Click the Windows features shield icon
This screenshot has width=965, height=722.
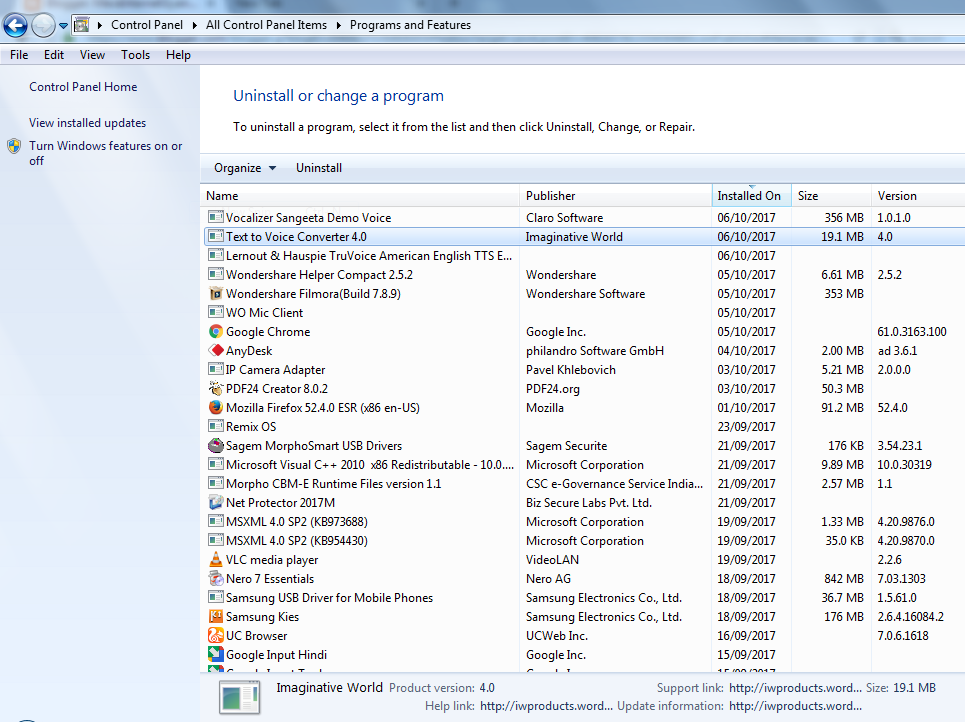tap(14, 146)
